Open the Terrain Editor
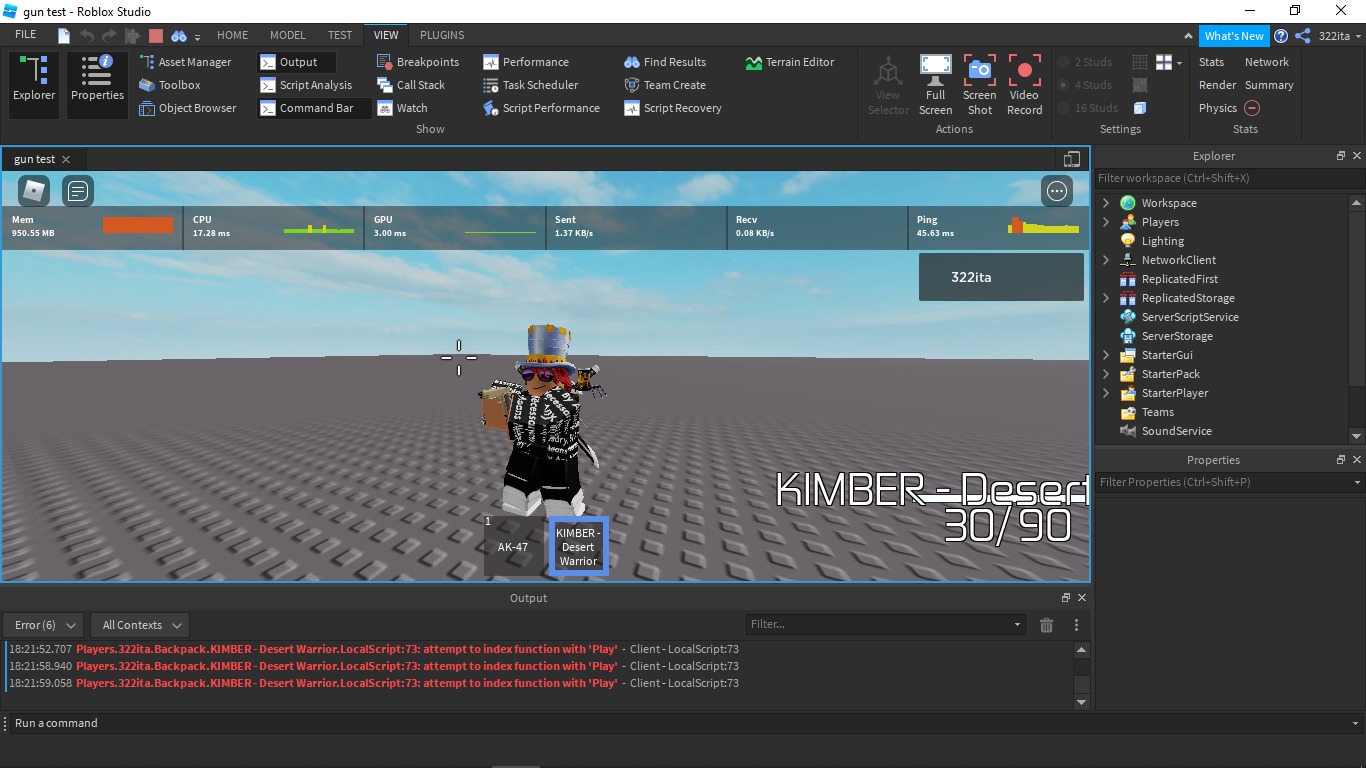 pyautogui.click(x=791, y=61)
